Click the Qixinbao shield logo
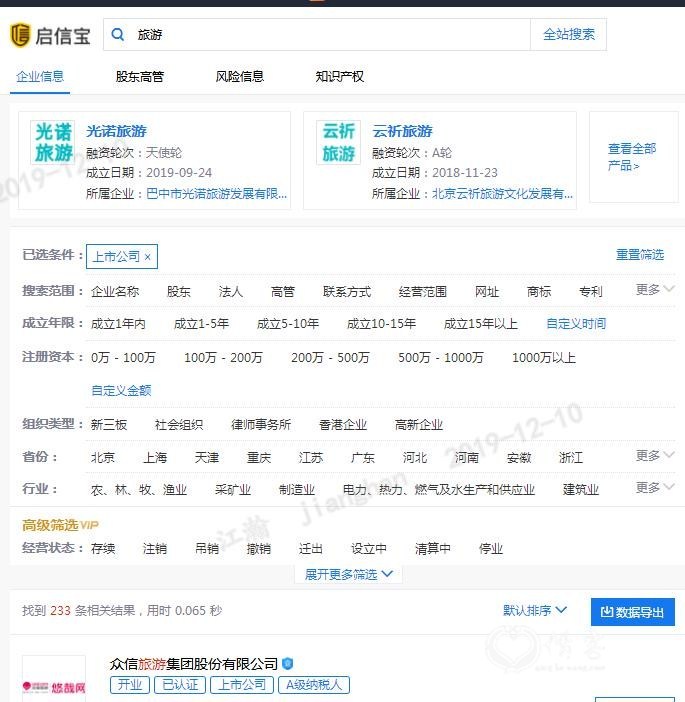The image size is (685, 702). 20,35
